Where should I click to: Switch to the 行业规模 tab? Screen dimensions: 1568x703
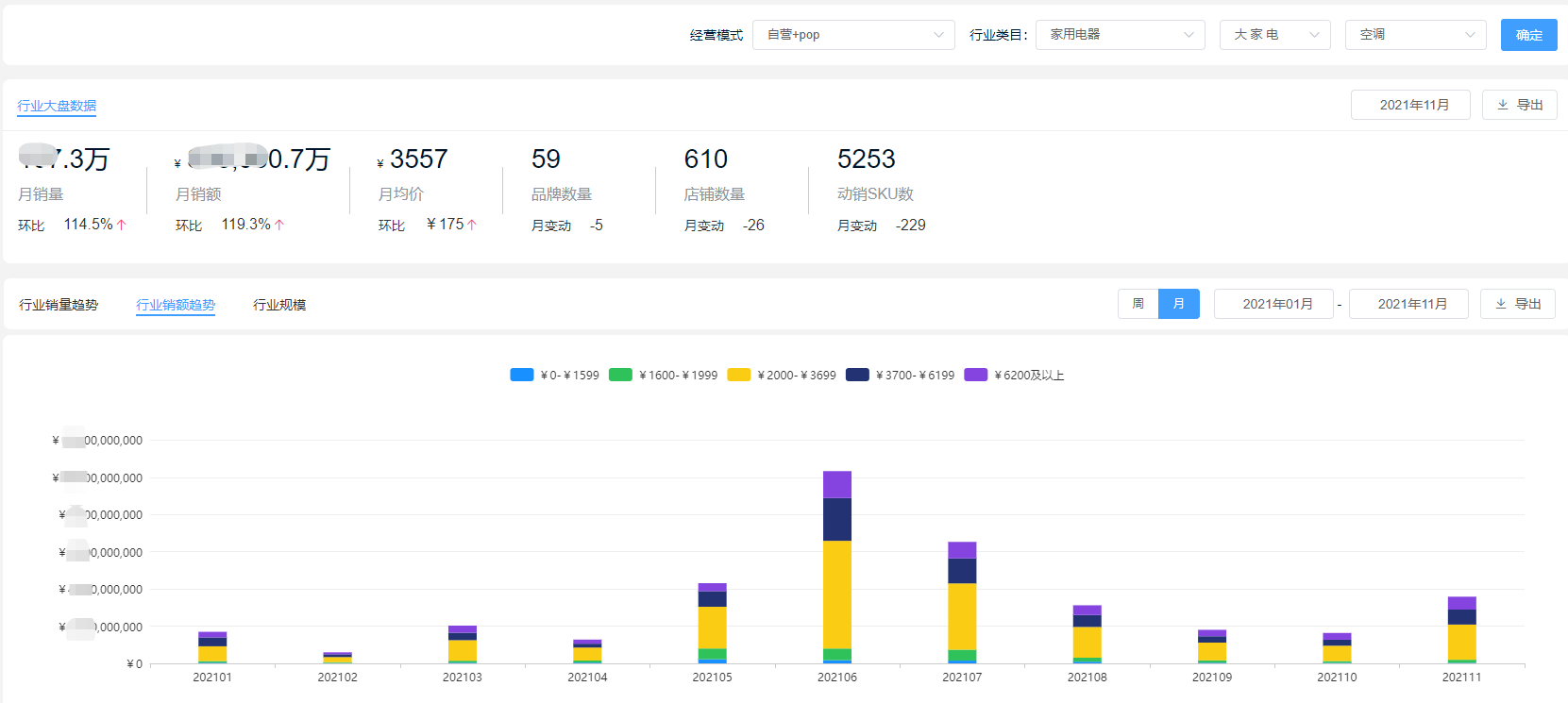click(279, 305)
